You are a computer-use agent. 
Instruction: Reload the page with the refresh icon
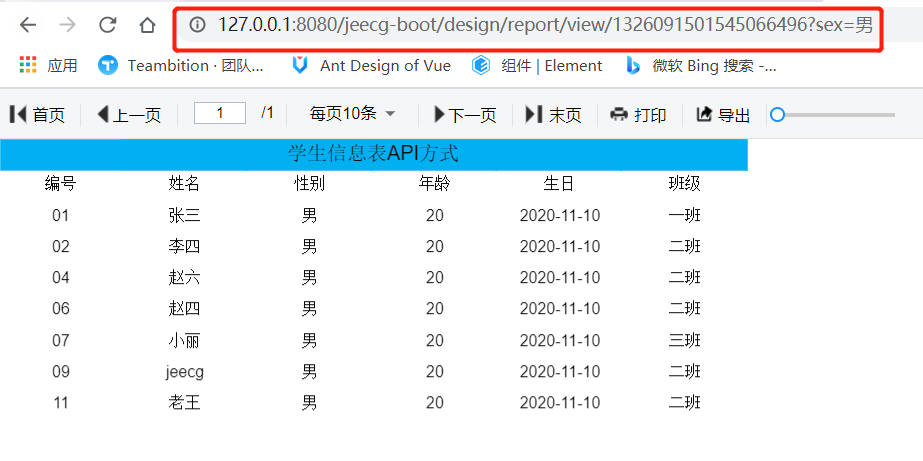click(x=107, y=25)
